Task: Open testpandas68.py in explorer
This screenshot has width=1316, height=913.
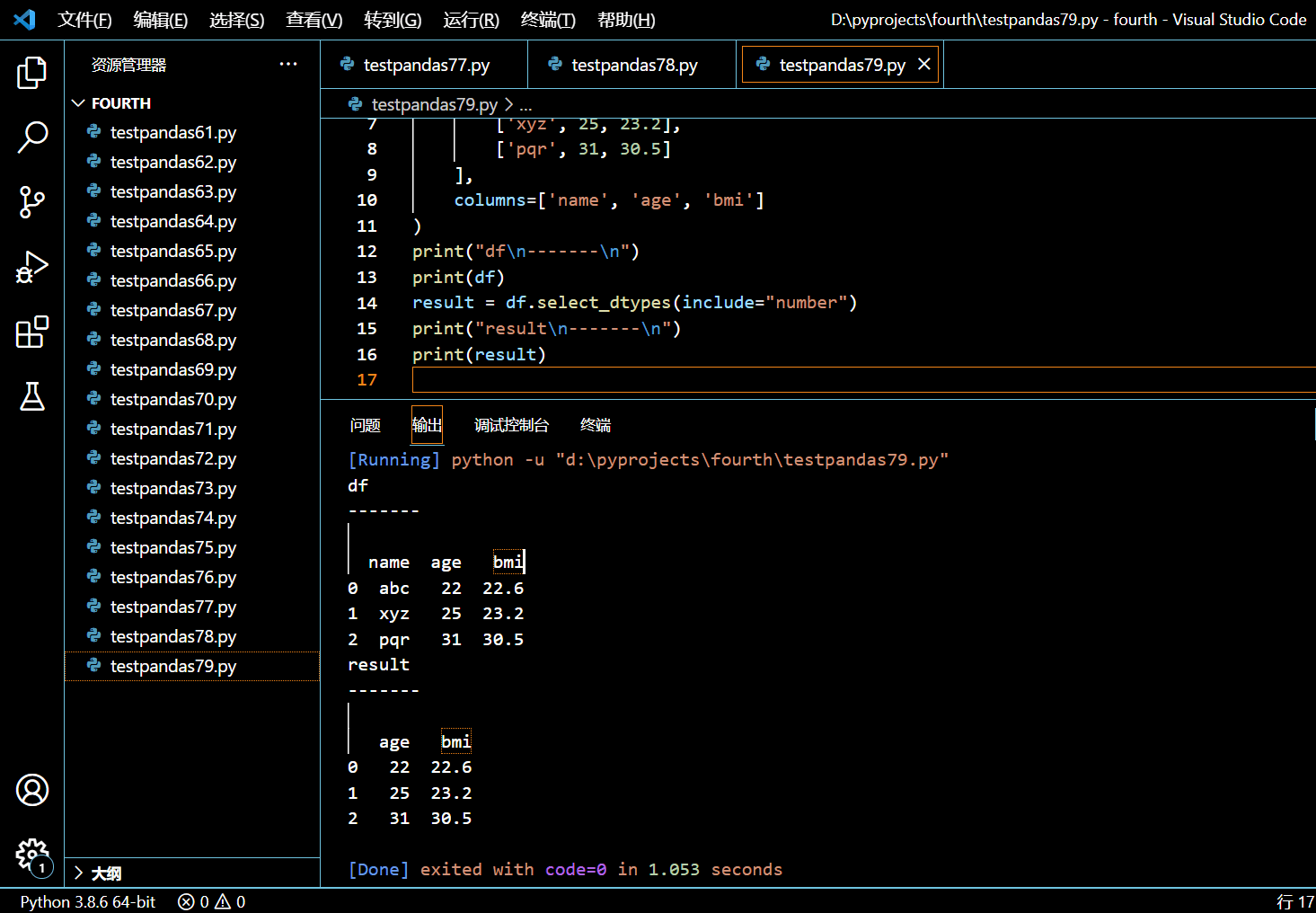Action: tap(192, 340)
